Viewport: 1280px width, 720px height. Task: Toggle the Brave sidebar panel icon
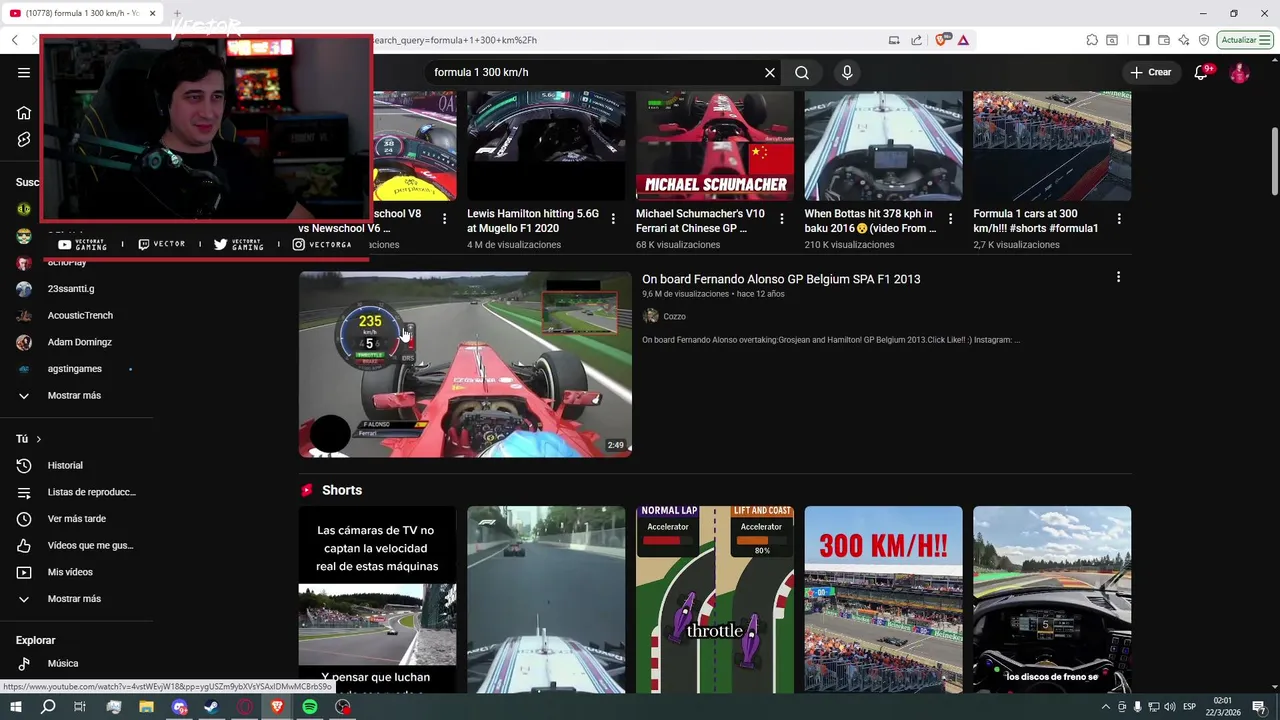point(1144,40)
